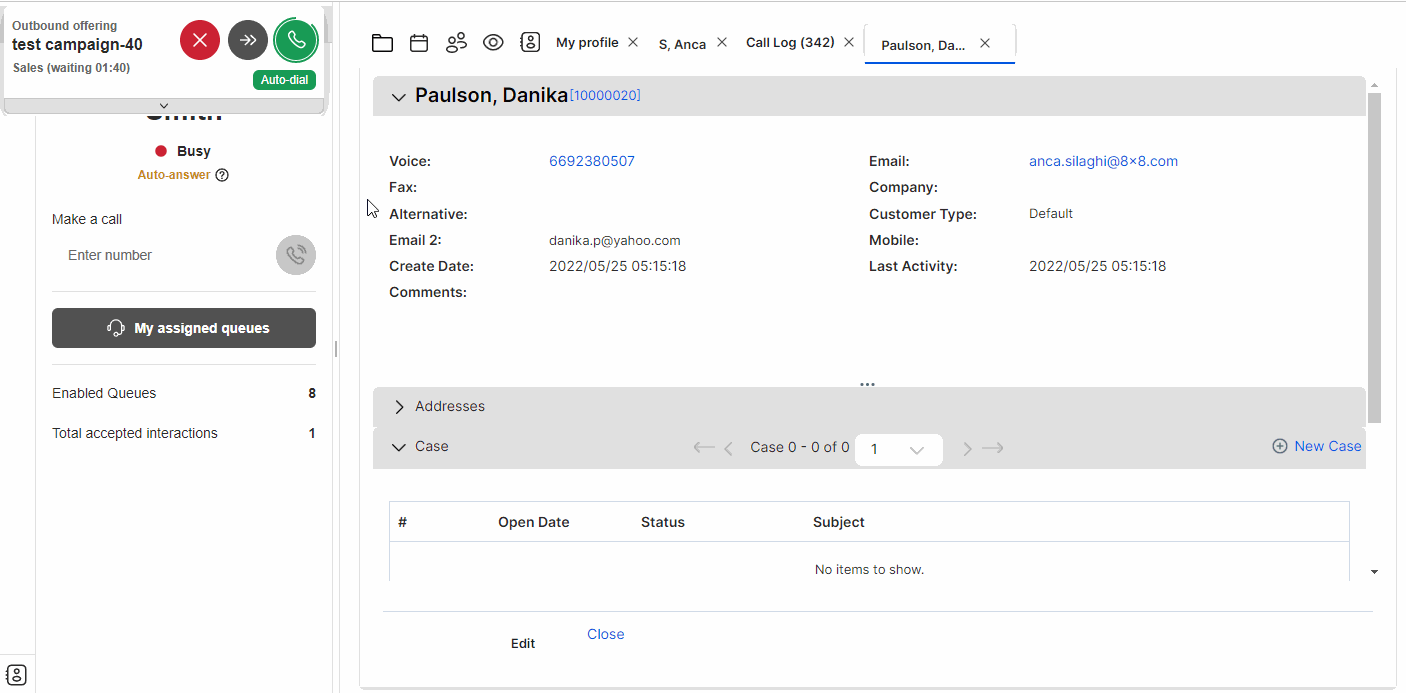
Task: Select the Paulson, Da... tab
Action: pyautogui.click(x=923, y=45)
